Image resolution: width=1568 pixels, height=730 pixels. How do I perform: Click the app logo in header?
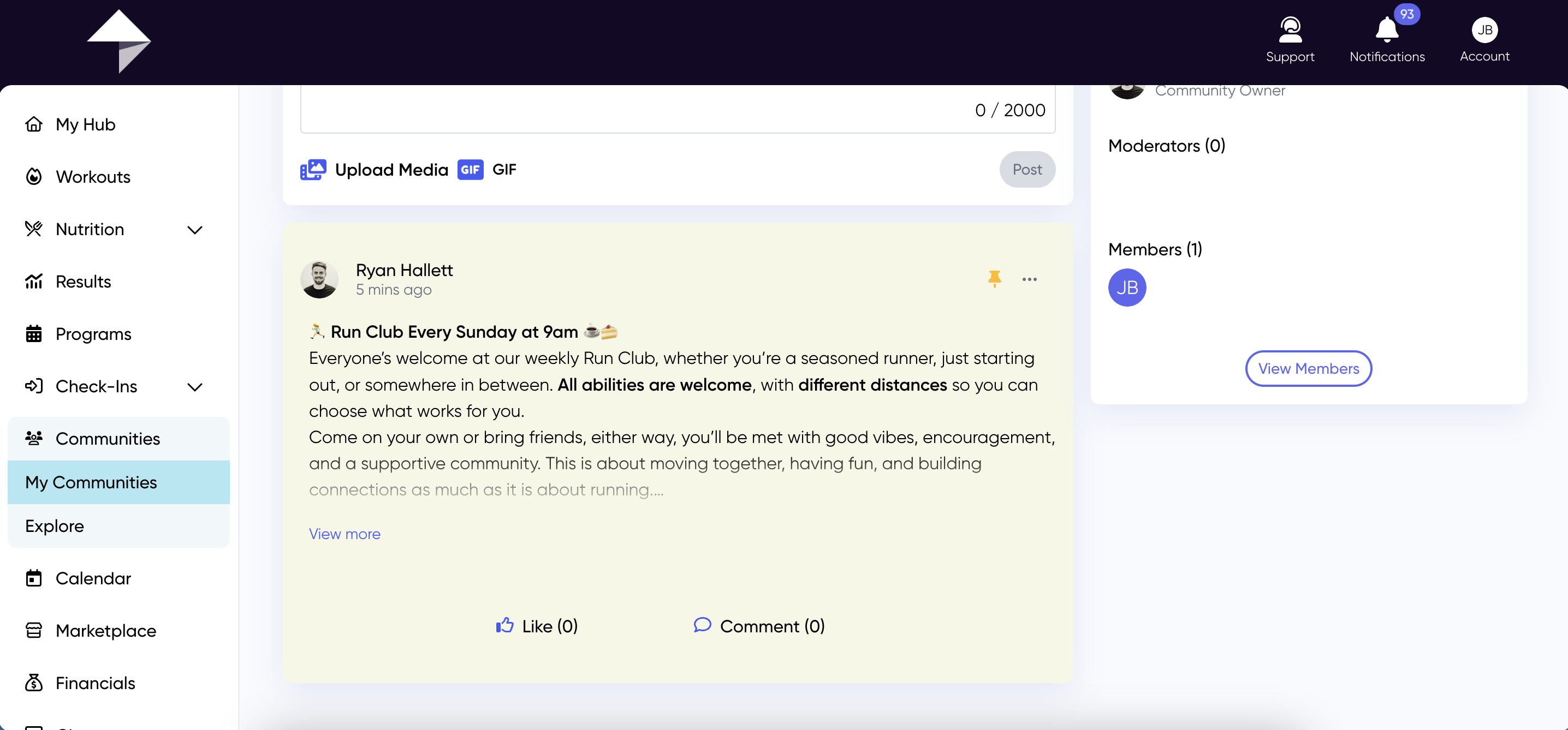coord(118,41)
